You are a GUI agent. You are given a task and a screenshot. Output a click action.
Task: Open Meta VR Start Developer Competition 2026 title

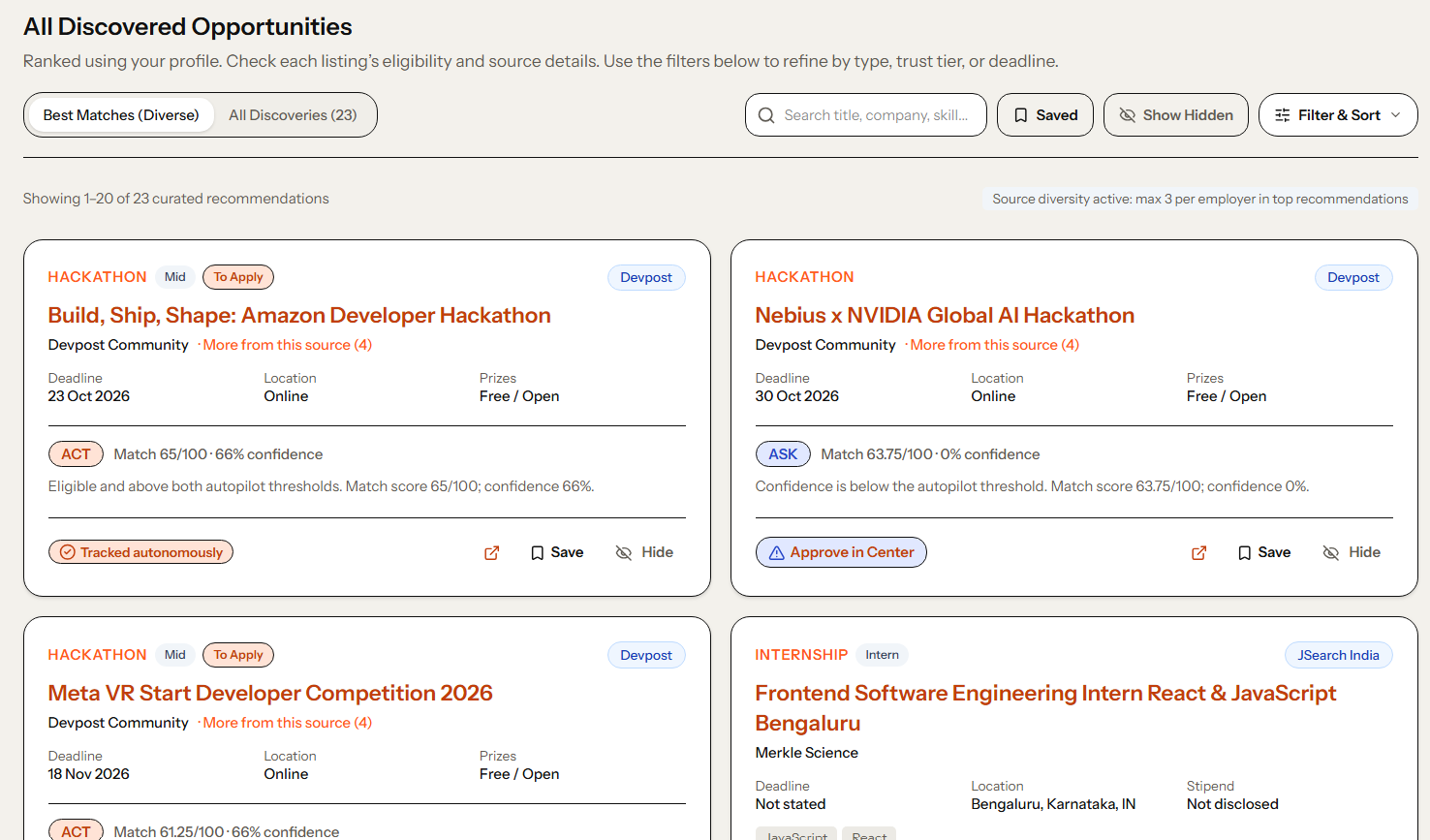[x=270, y=694]
